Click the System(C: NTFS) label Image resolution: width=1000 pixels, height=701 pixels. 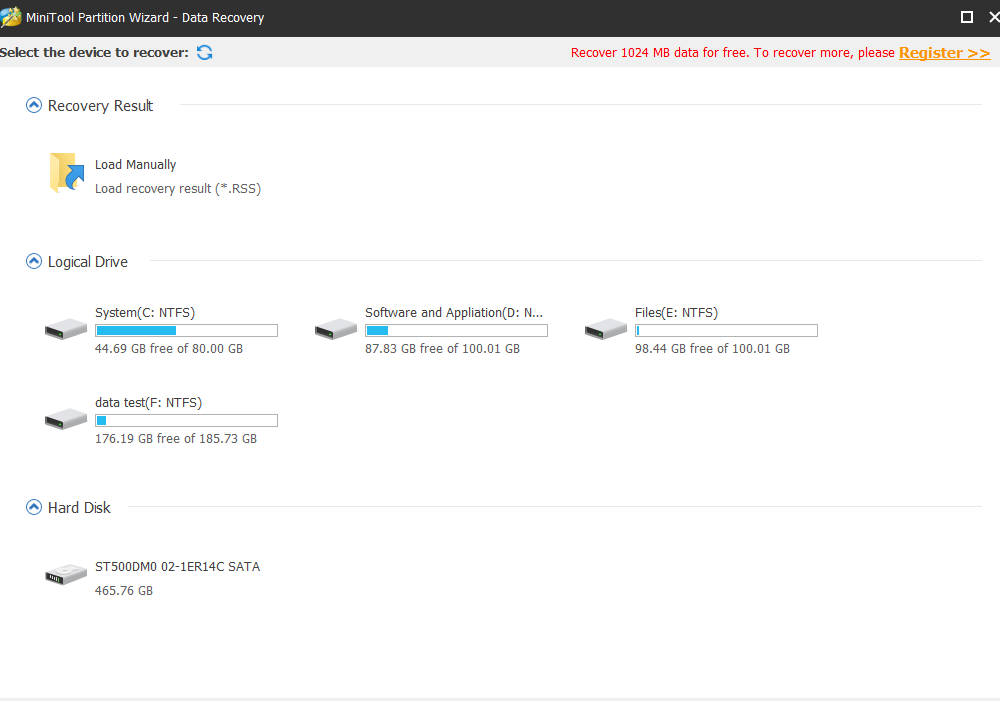[145, 313]
